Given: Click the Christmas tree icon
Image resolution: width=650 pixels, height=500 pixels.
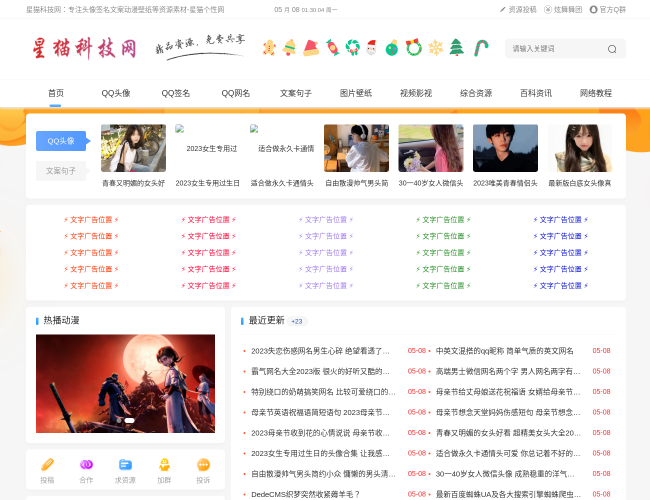Looking at the screenshot, I should (x=456, y=47).
